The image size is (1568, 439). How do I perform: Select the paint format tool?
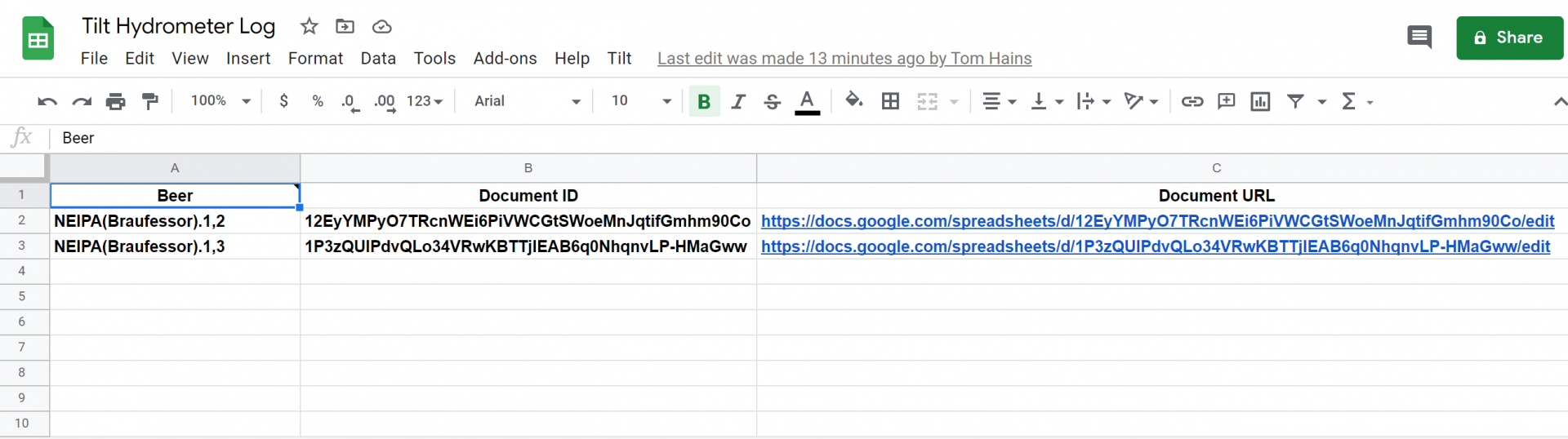pos(150,101)
